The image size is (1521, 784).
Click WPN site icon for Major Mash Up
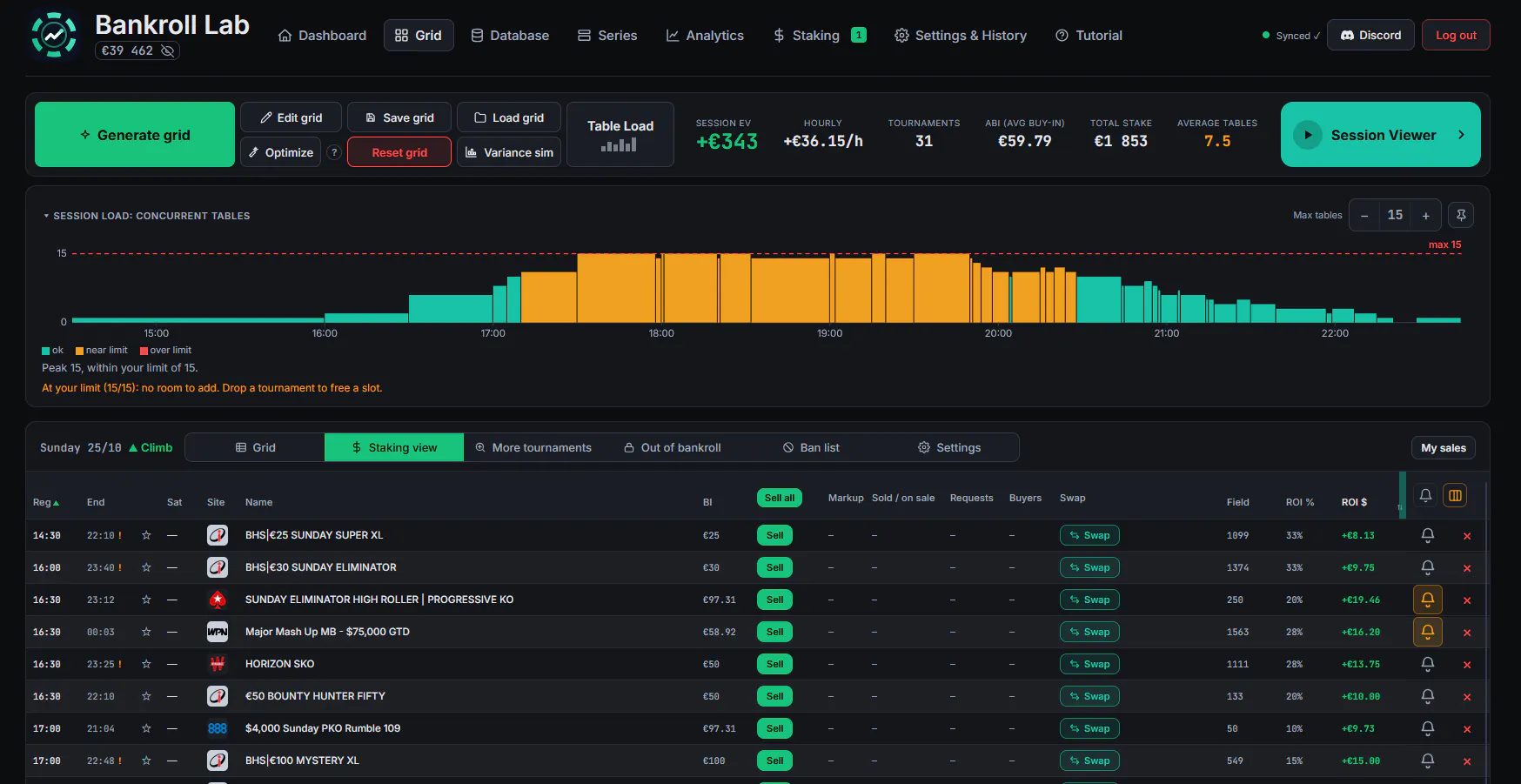218,632
